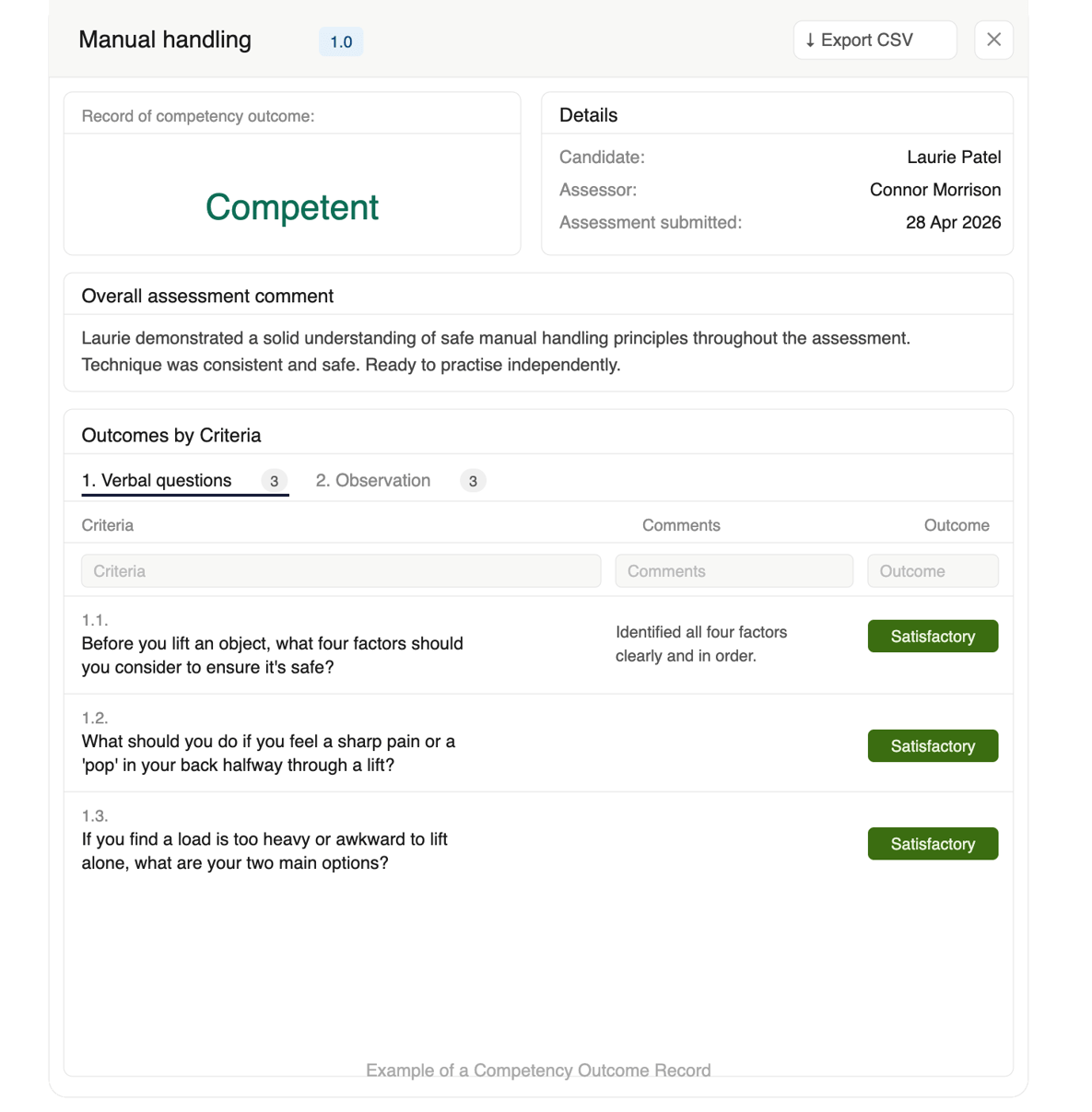Screen dimensions: 1092x1112
Task: Click the question about load too heavy to lift alone
Action: [264, 850]
